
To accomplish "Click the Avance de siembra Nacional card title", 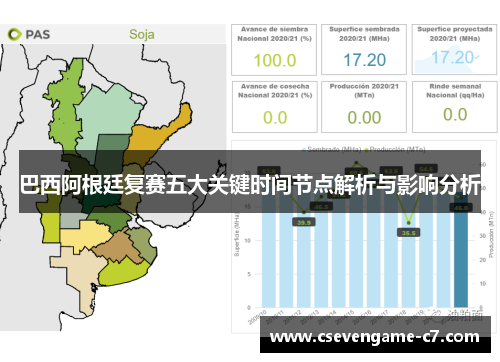I will 274,34.
